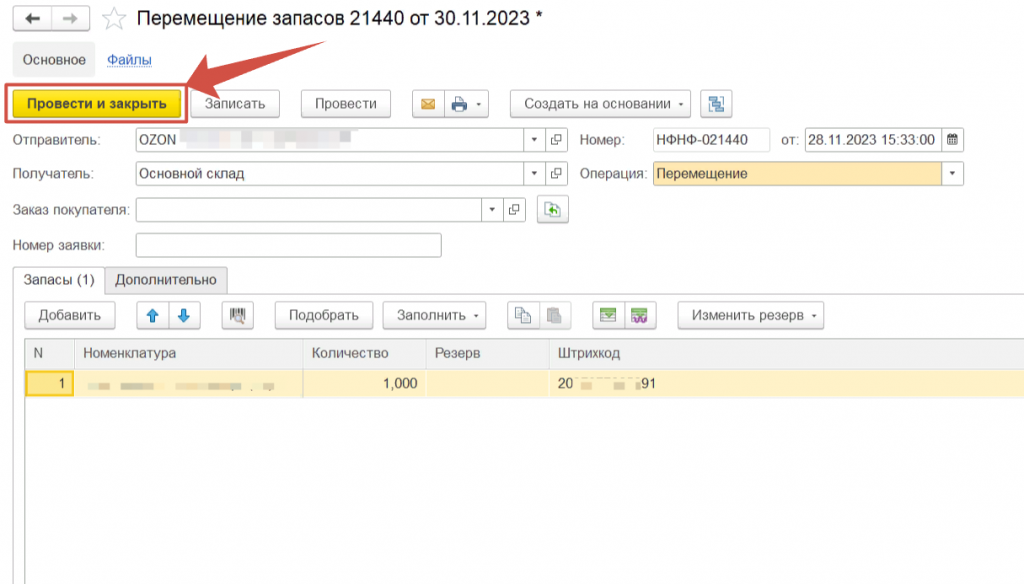1024x584 pixels.
Task: Switch to the Дополнительно tab
Action: pos(167,280)
